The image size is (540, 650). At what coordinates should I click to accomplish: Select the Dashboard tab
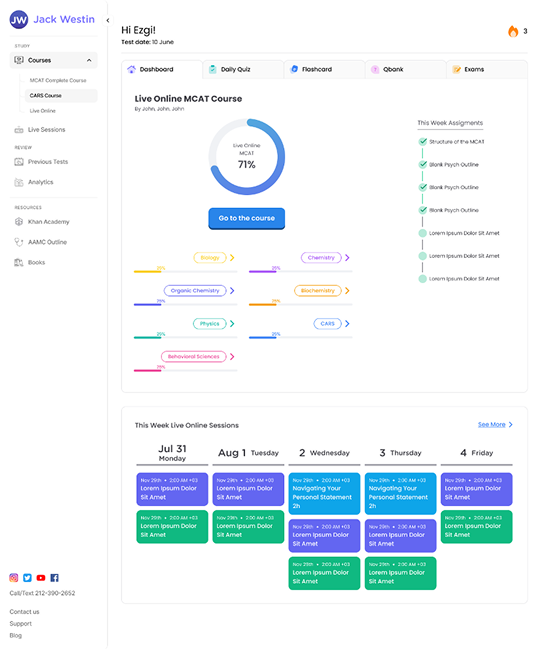pos(162,70)
